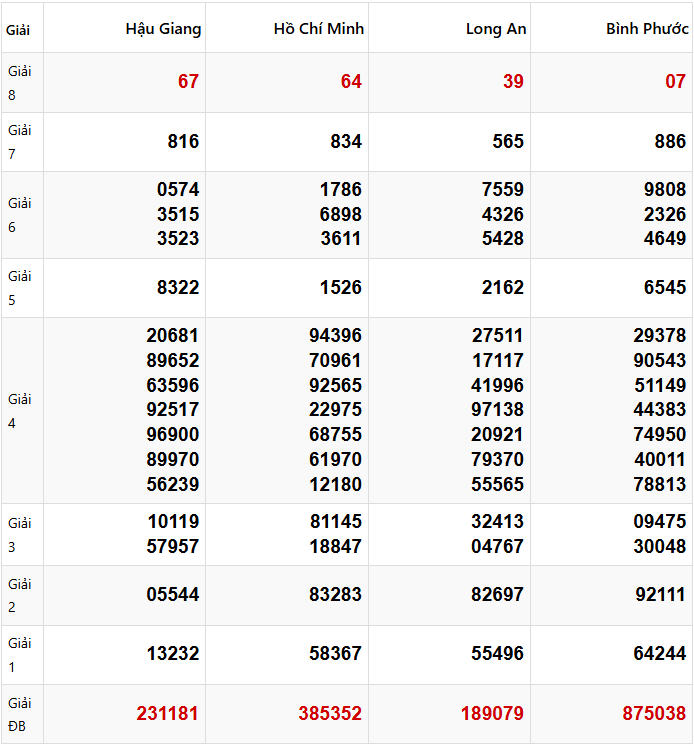Click Giải 3 value 30048
Screen dimensions: 694x746
point(660,546)
